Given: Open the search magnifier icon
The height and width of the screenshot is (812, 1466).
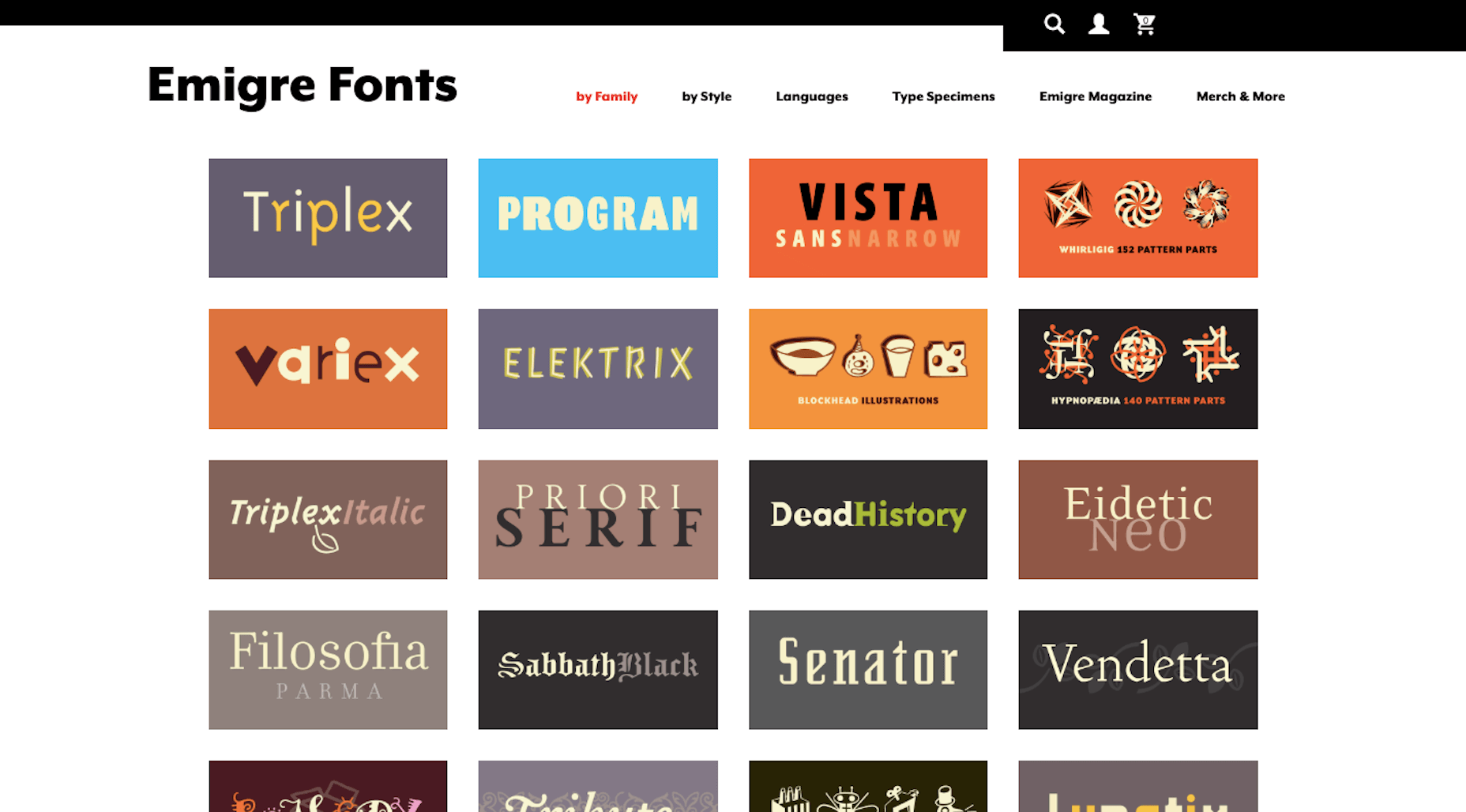Looking at the screenshot, I should coord(1054,24).
